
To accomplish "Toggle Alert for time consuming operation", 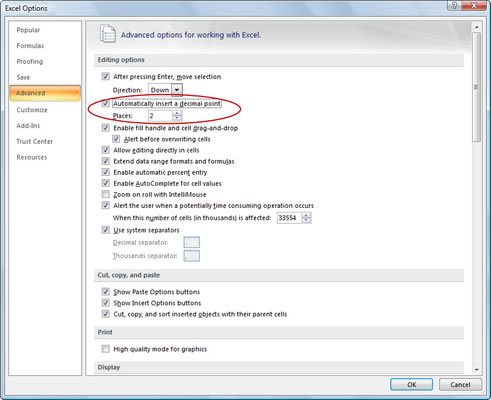I will (x=106, y=205).
